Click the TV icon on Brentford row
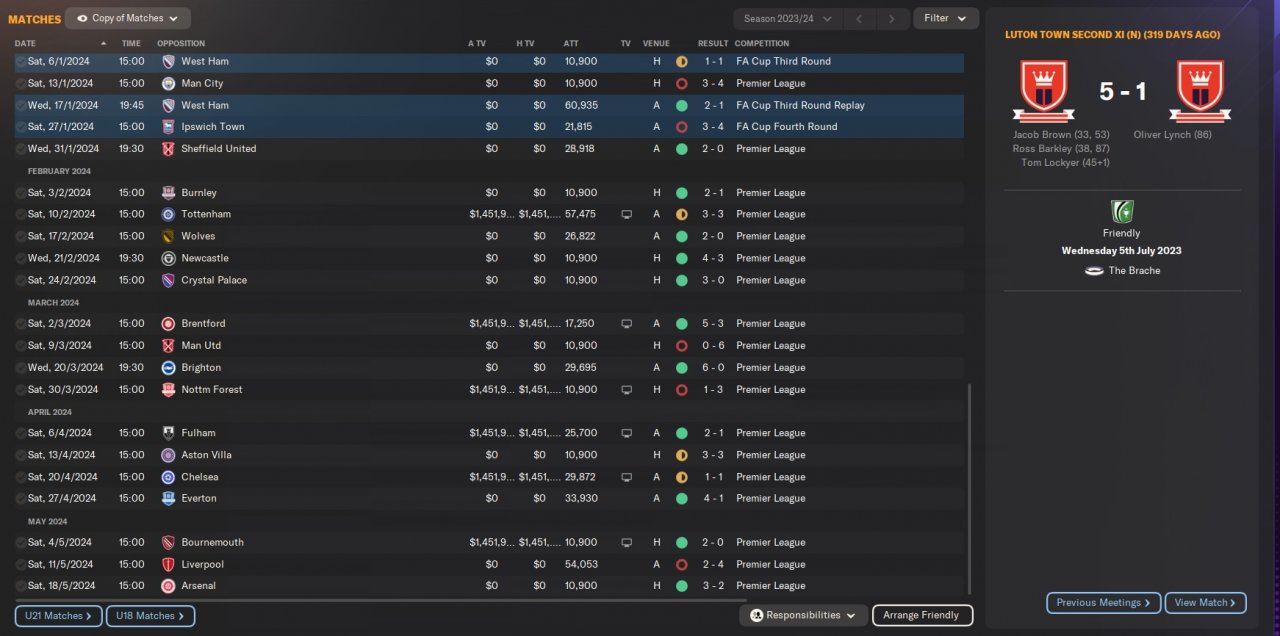The width and height of the screenshot is (1280, 636). click(x=627, y=324)
